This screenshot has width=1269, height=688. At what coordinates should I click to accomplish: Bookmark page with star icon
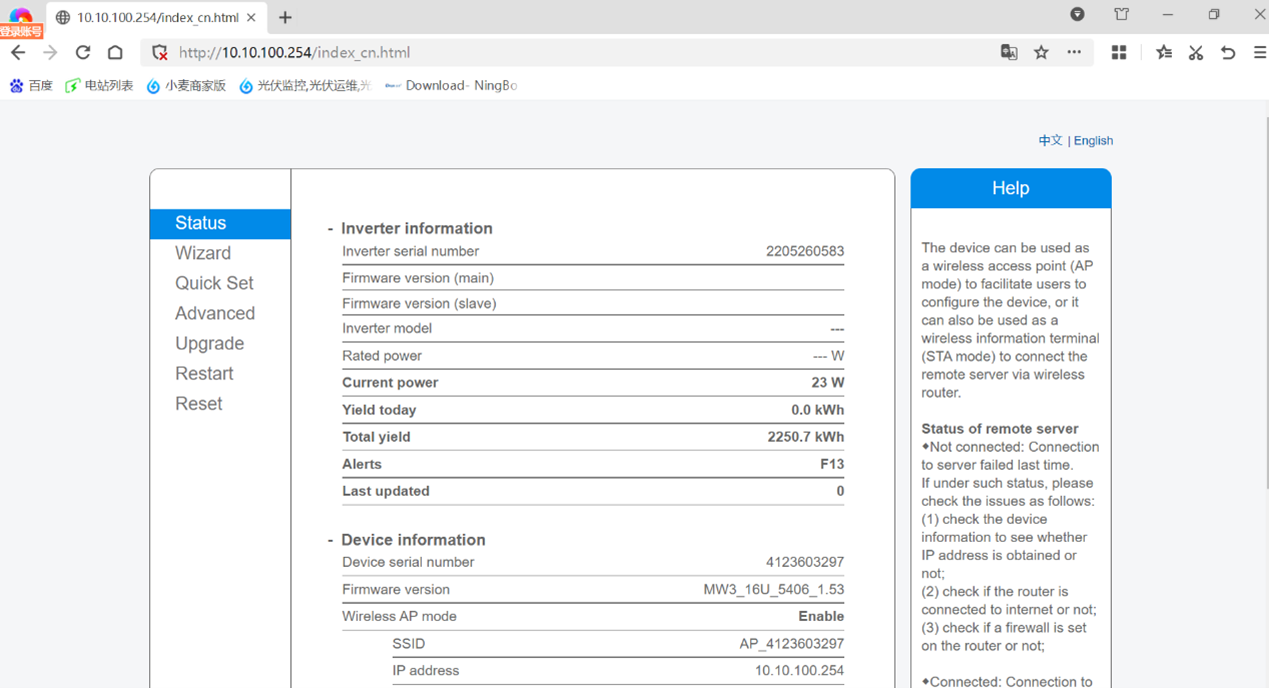point(1041,53)
